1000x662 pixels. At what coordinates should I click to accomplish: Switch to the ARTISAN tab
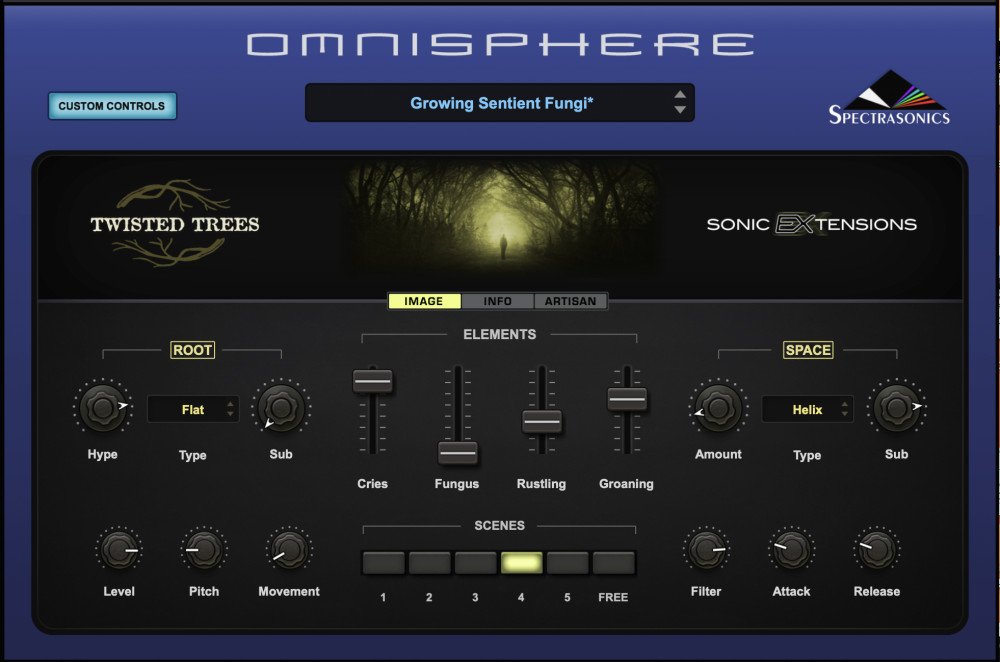pyautogui.click(x=570, y=301)
